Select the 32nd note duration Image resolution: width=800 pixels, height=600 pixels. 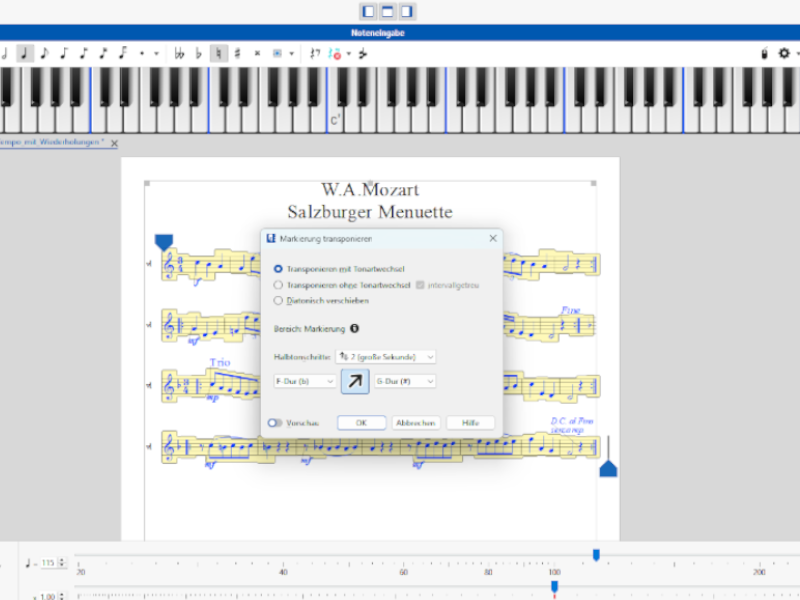84,53
